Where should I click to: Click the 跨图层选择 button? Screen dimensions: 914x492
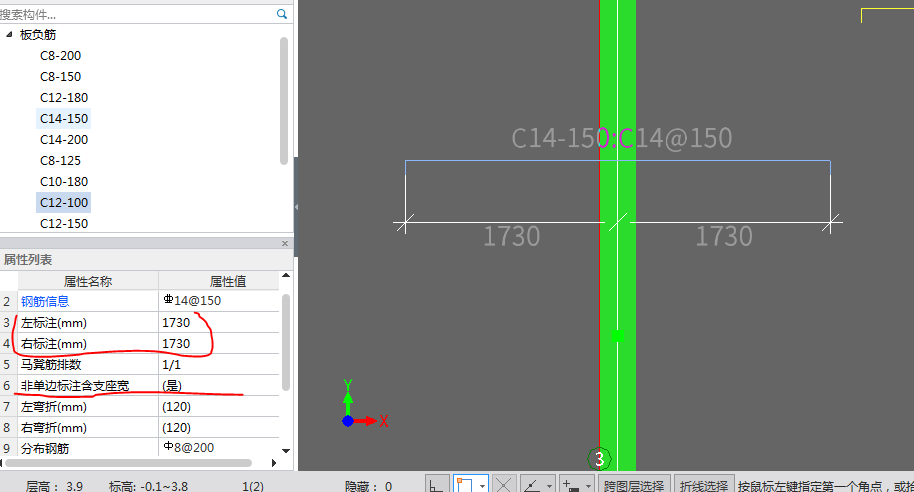click(x=634, y=485)
